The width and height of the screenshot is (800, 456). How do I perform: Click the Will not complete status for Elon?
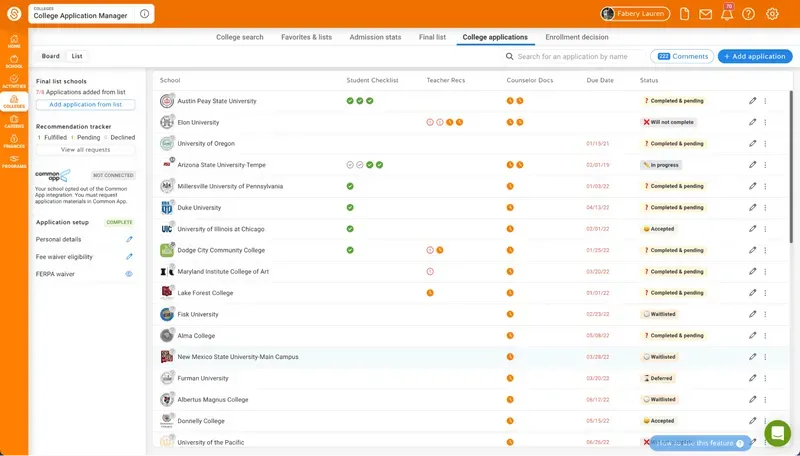[668, 122]
